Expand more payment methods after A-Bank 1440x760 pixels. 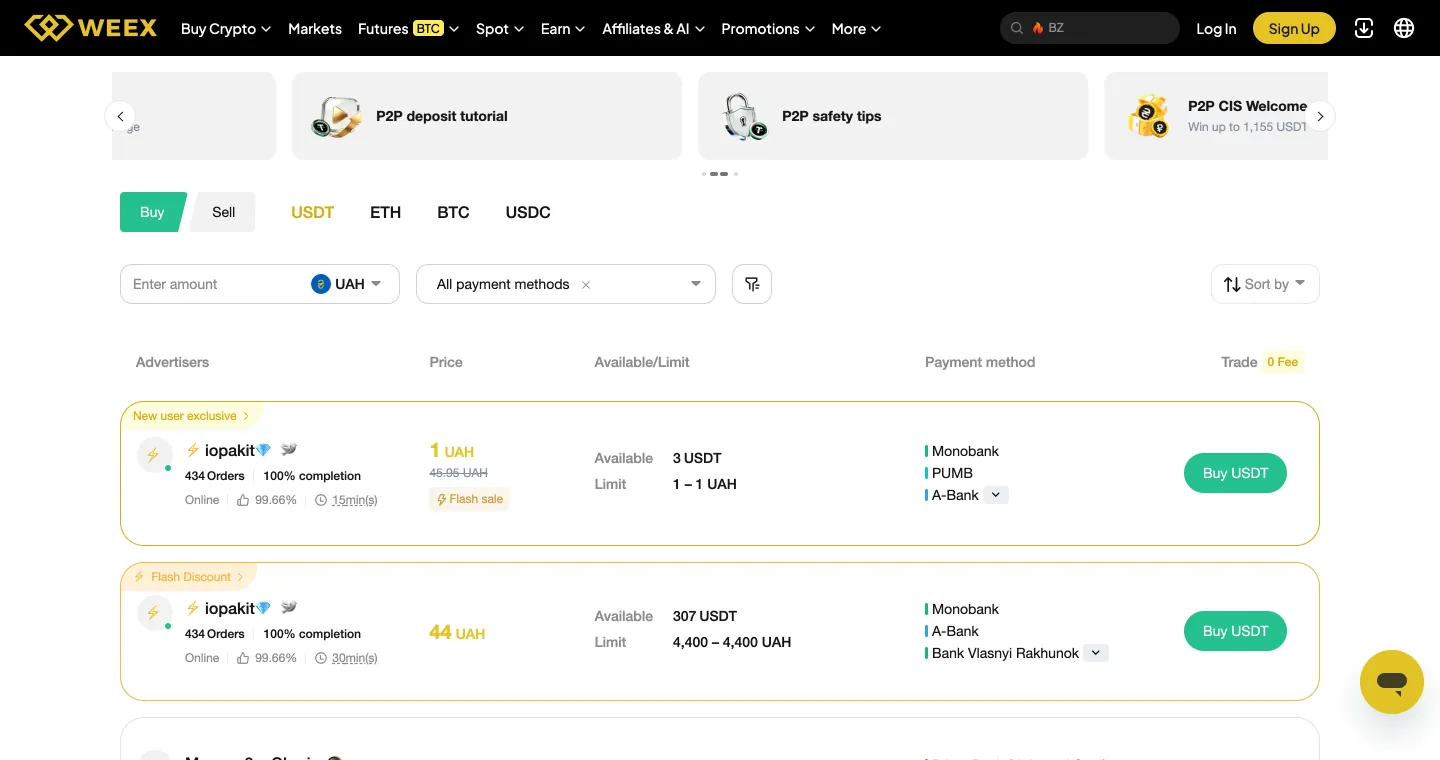(996, 495)
